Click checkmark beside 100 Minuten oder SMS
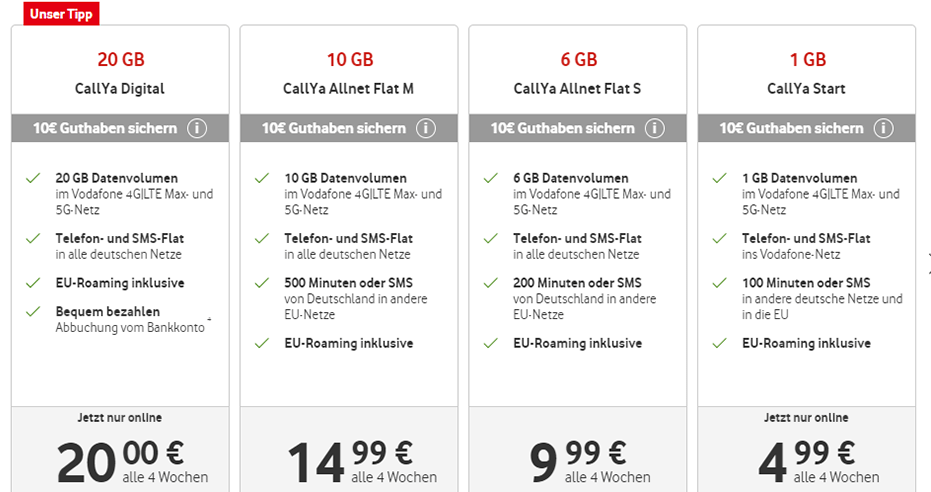931x492 pixels. [x=720, y=282]
